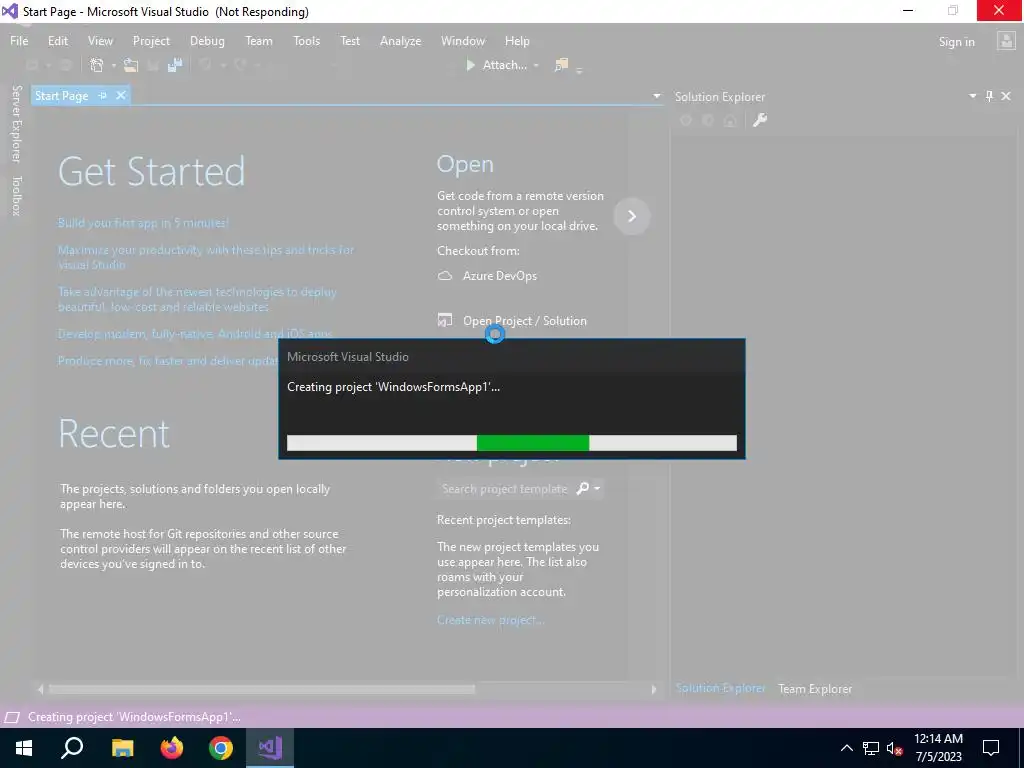This screenshot has height=768, width=1024.
Task: Click the Azure DevOps checkout link
Action: tap(500, 276)
